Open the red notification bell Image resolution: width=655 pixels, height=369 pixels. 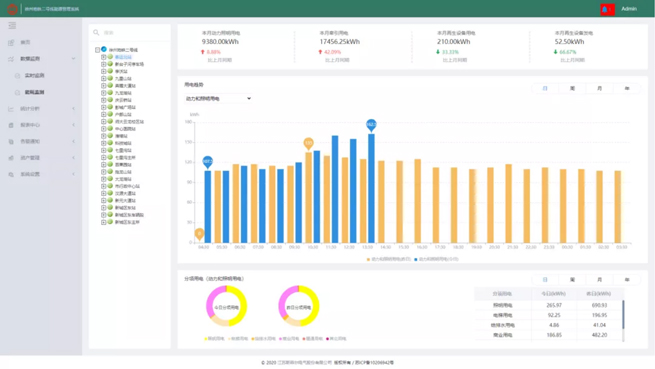[x=607, y=9]
